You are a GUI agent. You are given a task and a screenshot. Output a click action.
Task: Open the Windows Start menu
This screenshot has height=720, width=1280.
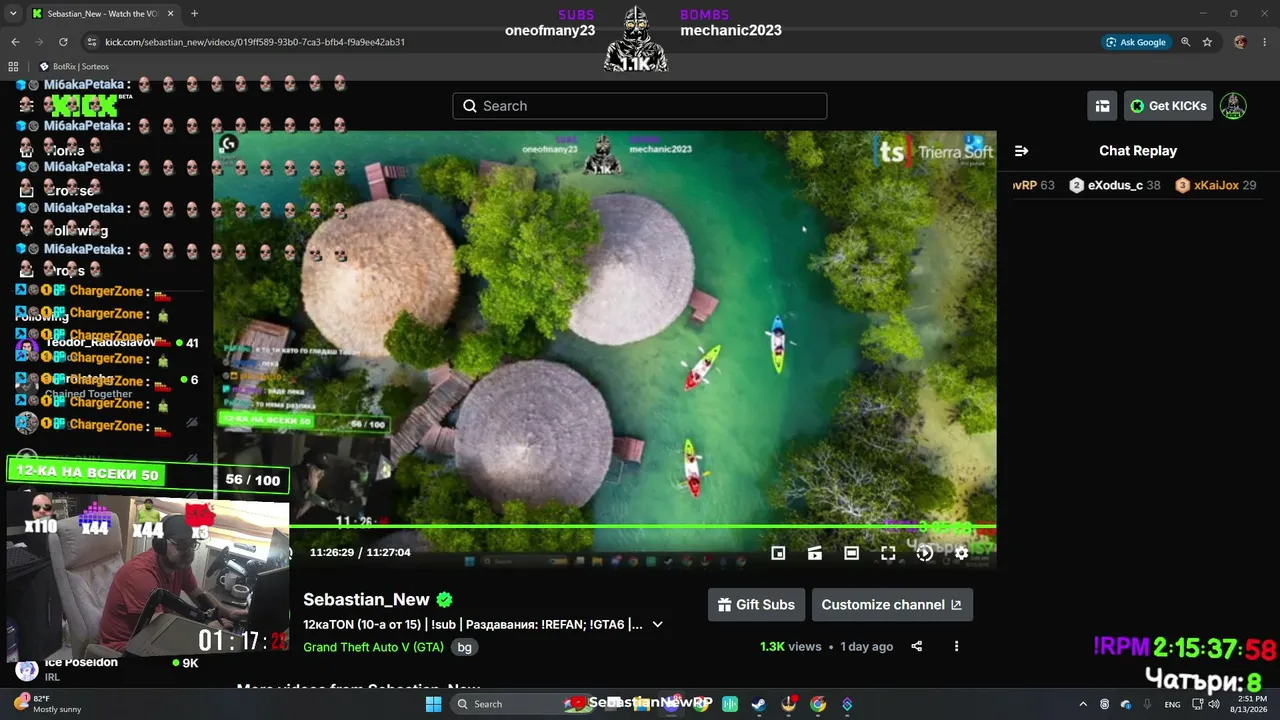point(433,704)
